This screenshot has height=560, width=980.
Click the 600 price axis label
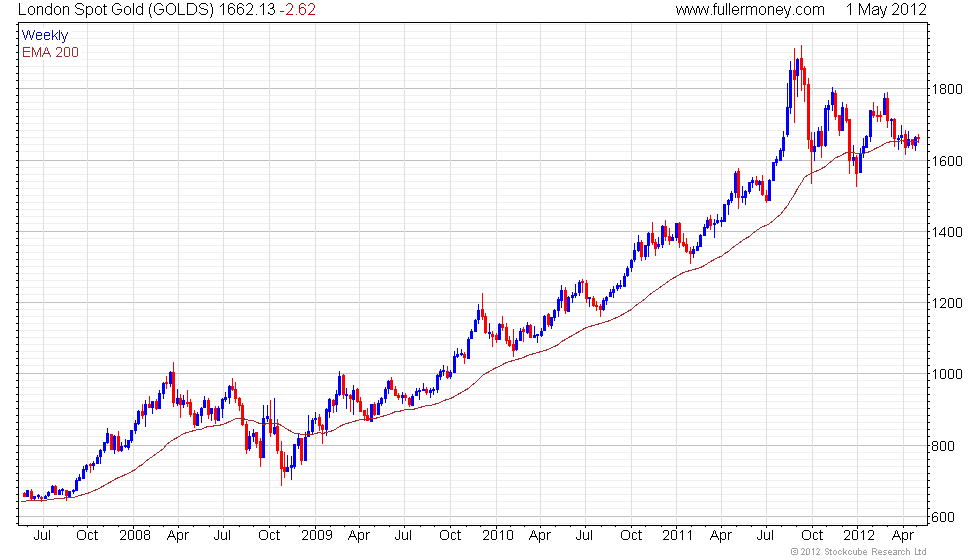pyautogui.click(x=943, y=518)
